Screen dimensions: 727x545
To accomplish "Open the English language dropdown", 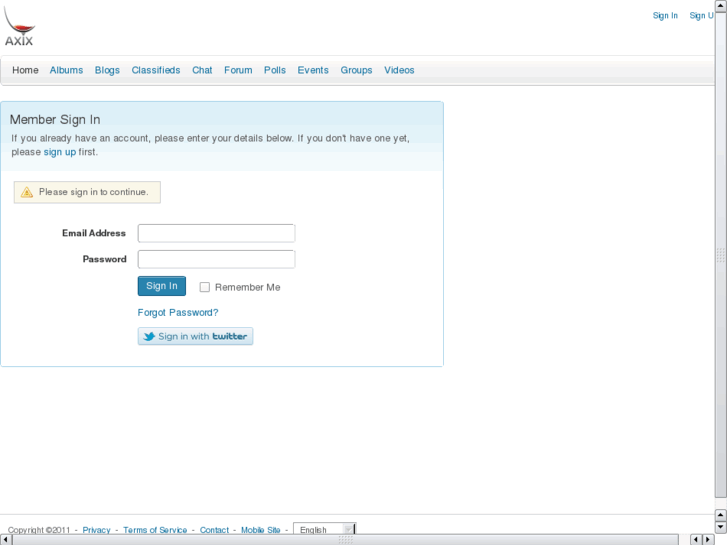I will click(x=325, y=529).
